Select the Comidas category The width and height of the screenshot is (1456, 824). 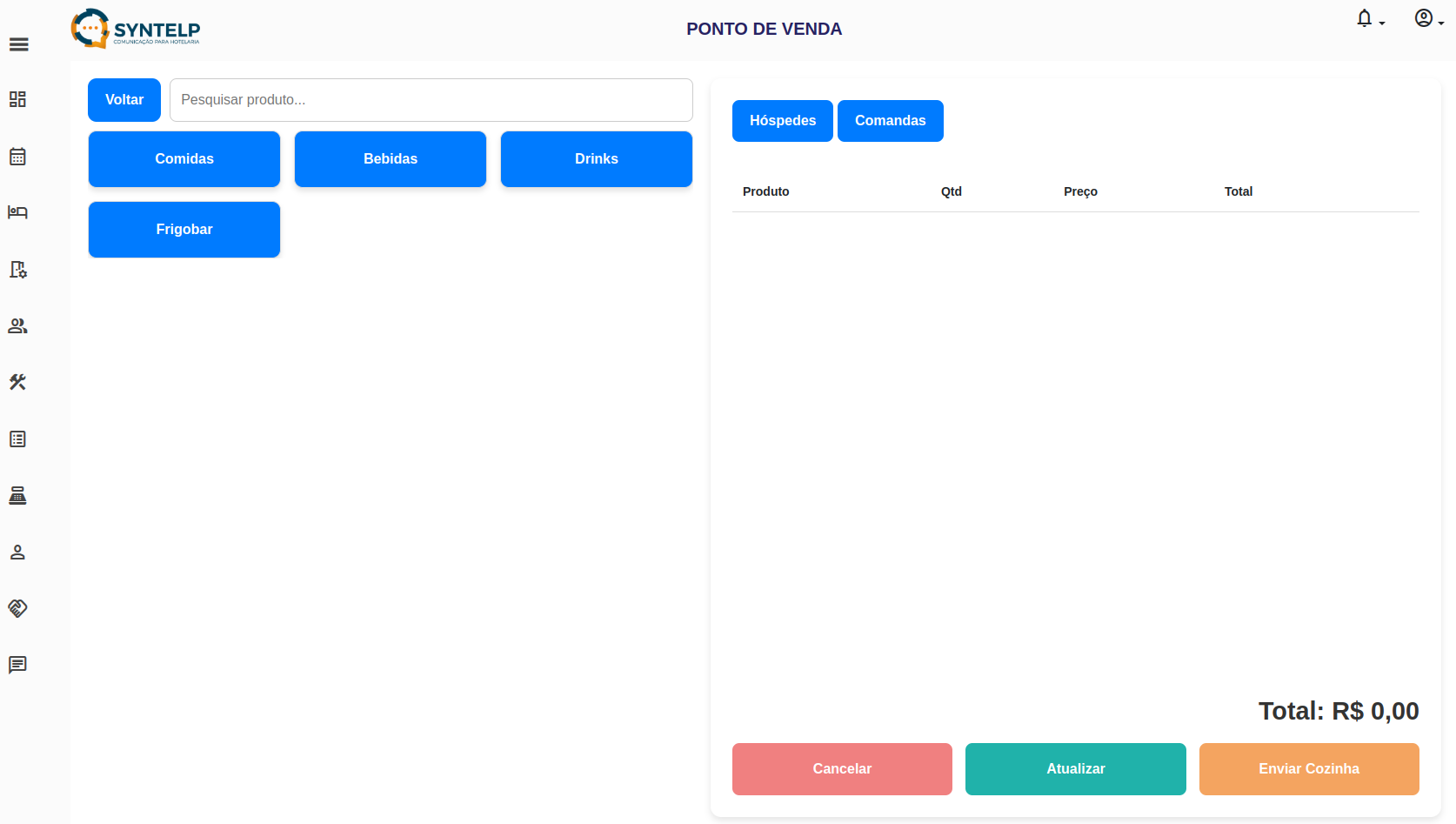[x=184, y=159]
